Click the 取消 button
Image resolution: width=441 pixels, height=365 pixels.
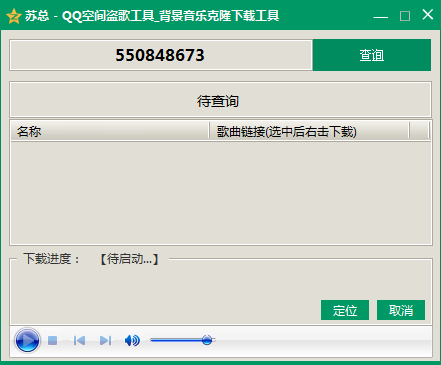point(401,310)
